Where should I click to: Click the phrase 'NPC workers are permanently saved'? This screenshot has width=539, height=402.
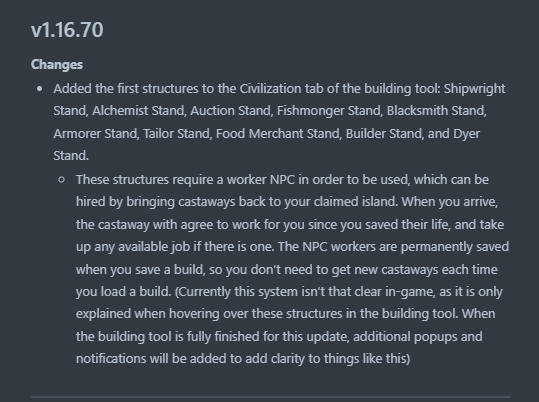tap(406, 247)
